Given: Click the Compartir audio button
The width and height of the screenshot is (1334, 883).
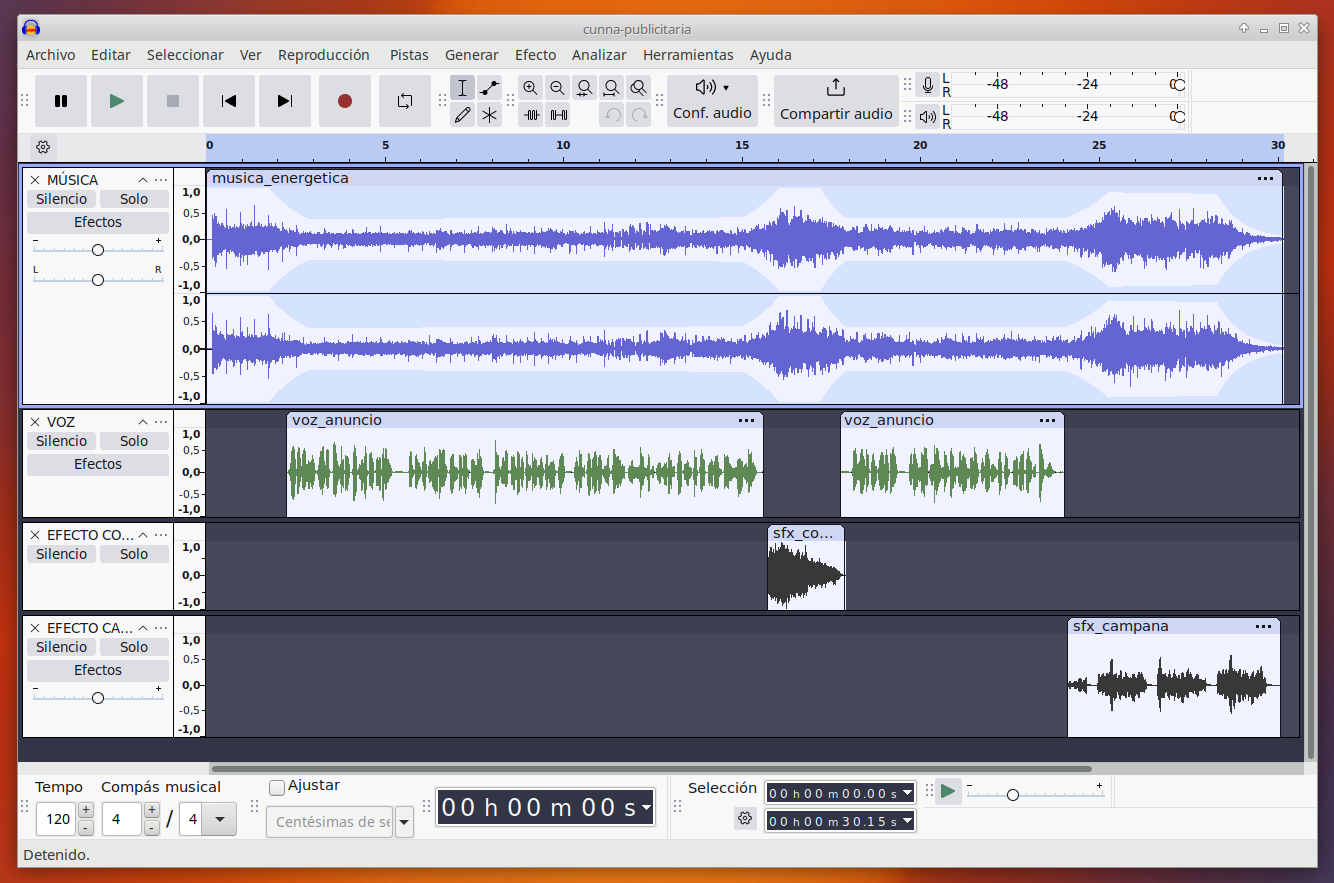Looking at the screenshot, I should [x=836, y=100].
